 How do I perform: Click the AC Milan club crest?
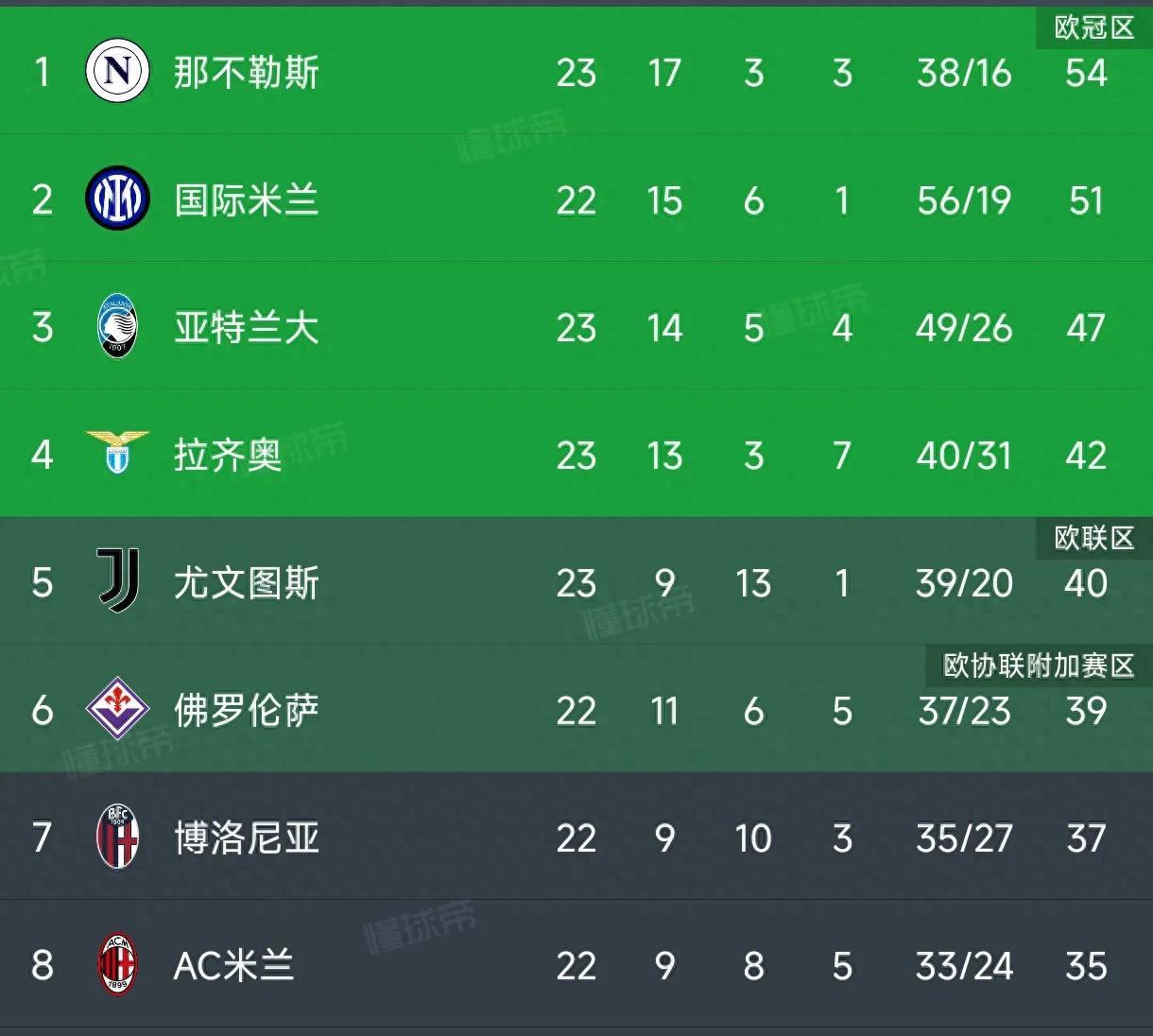point(117,964)
